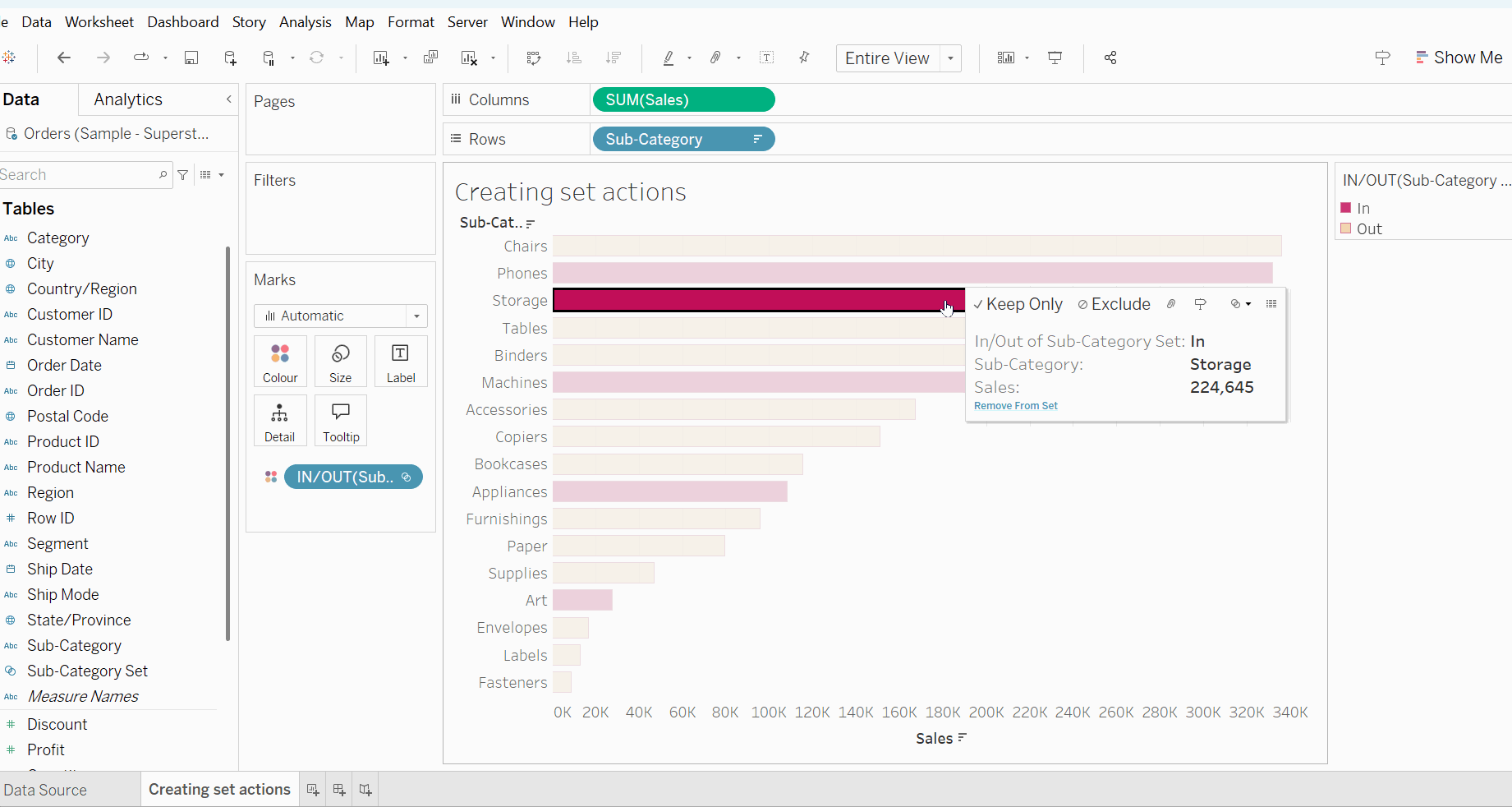Open the Tooltip card in Marks
1512x807 pixels.
pyautogui.click(x=341, y=421)
